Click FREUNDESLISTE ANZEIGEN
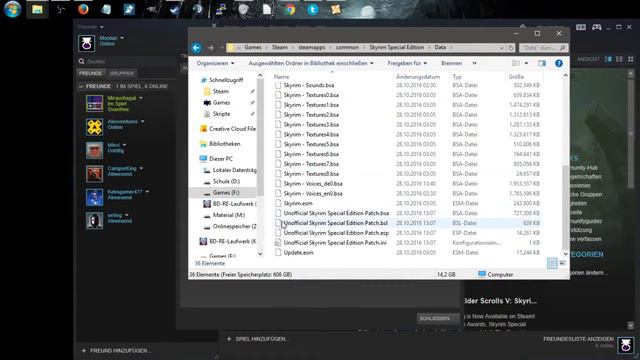640x360 pixels. pos(578,339)
